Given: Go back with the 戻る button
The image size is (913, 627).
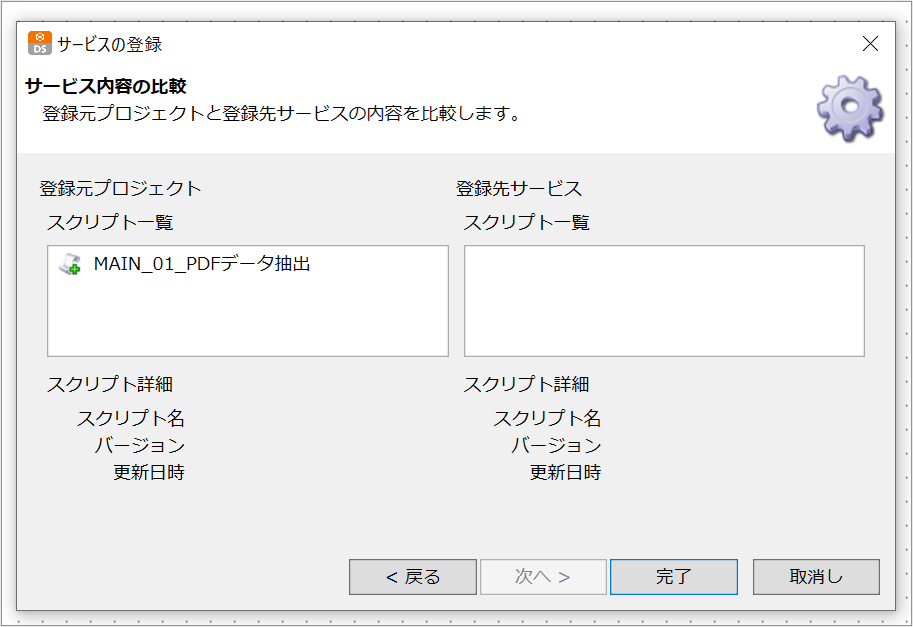Looking at the screenshot, I should click(x=413, y=577).
